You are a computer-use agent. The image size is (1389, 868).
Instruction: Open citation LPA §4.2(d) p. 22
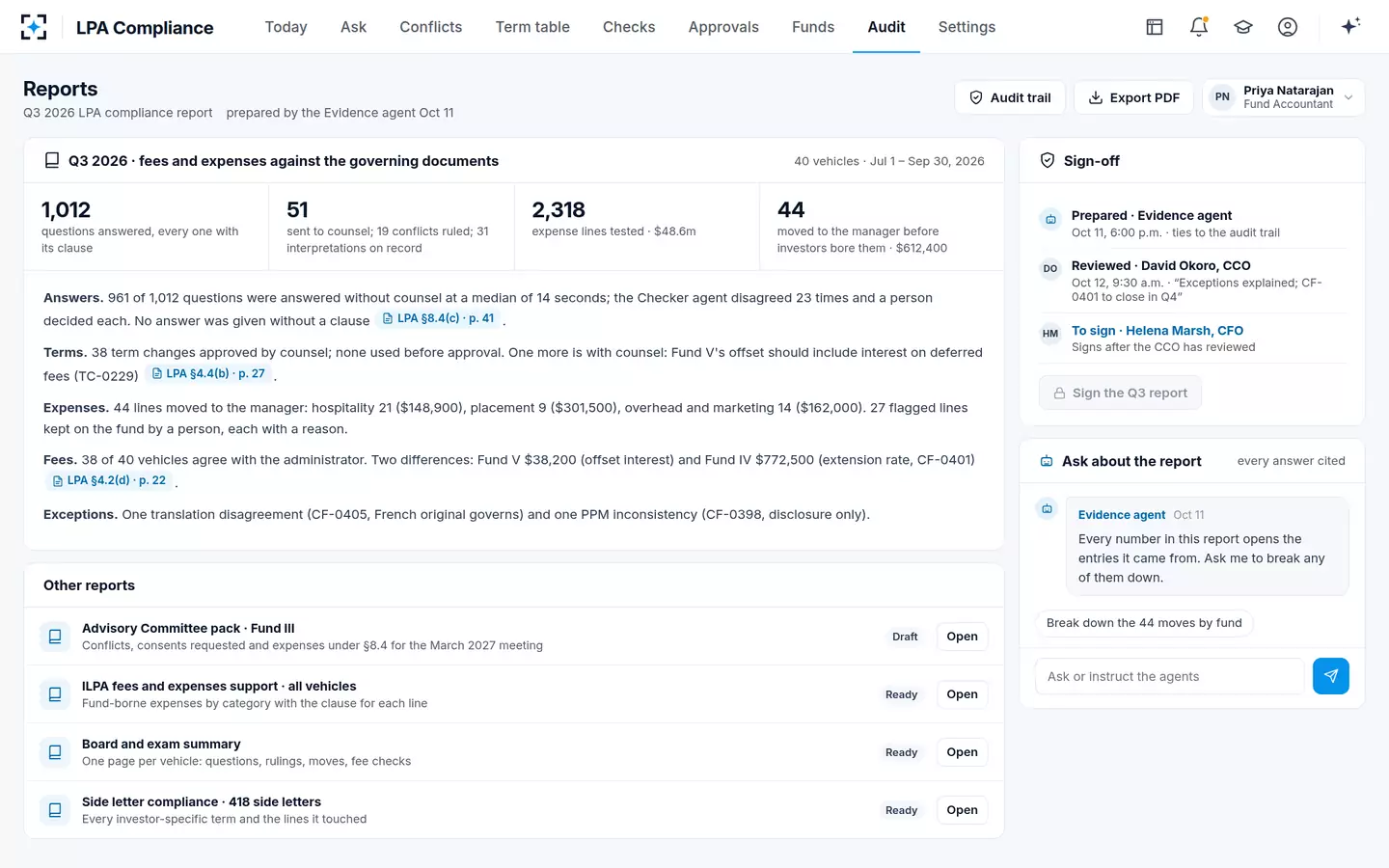[109, 480]
